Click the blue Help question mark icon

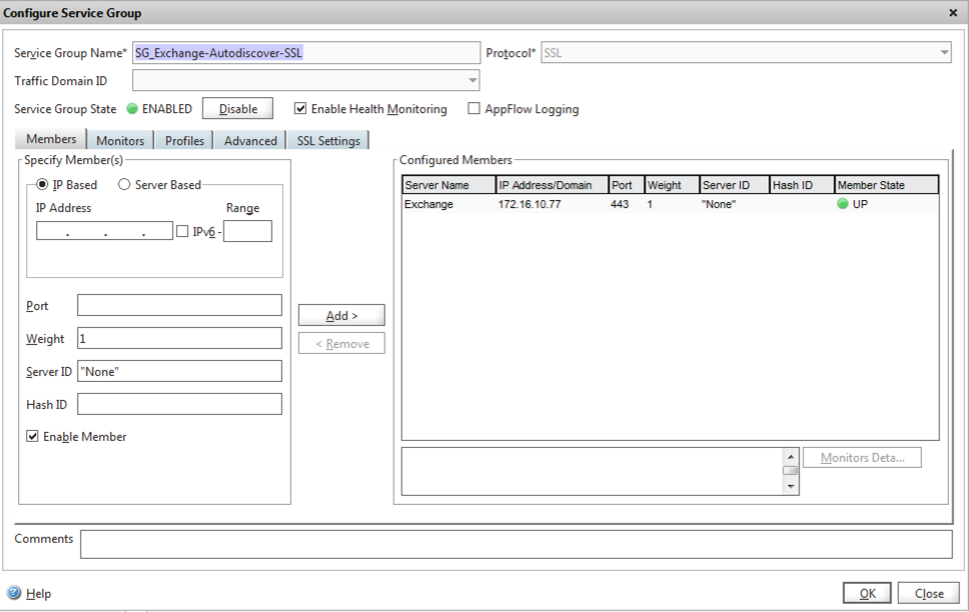pos(14,593)
